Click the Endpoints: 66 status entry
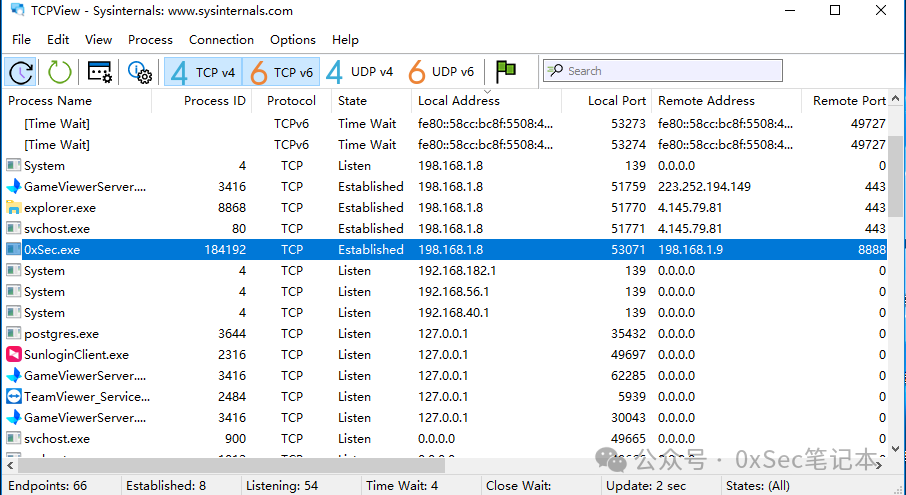 pyautogui.click(x=48, y=485)
